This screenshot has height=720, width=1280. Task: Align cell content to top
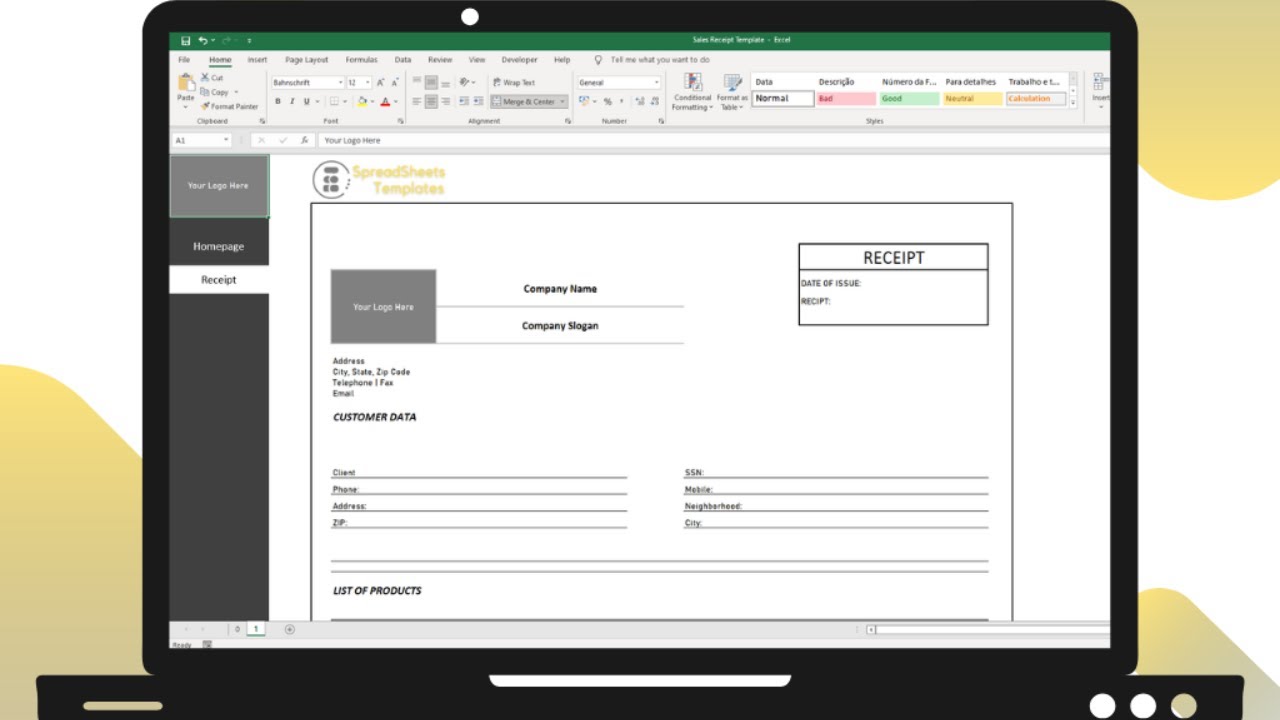tap(417, 83)
